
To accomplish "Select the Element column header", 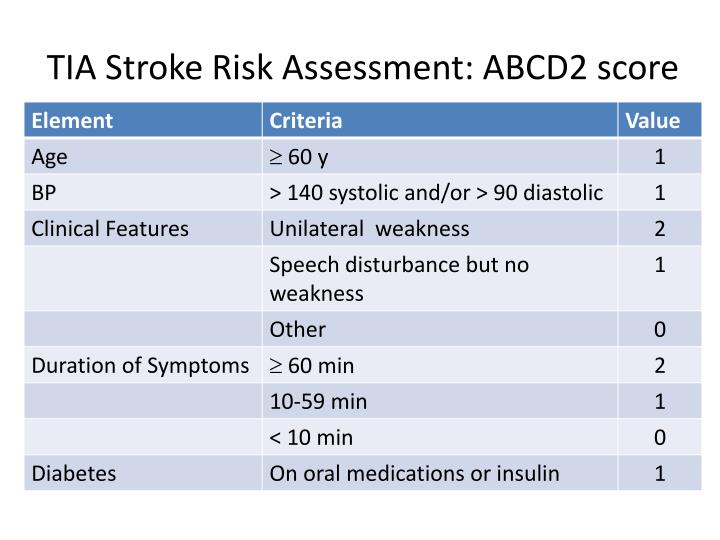I will [143, 120].
